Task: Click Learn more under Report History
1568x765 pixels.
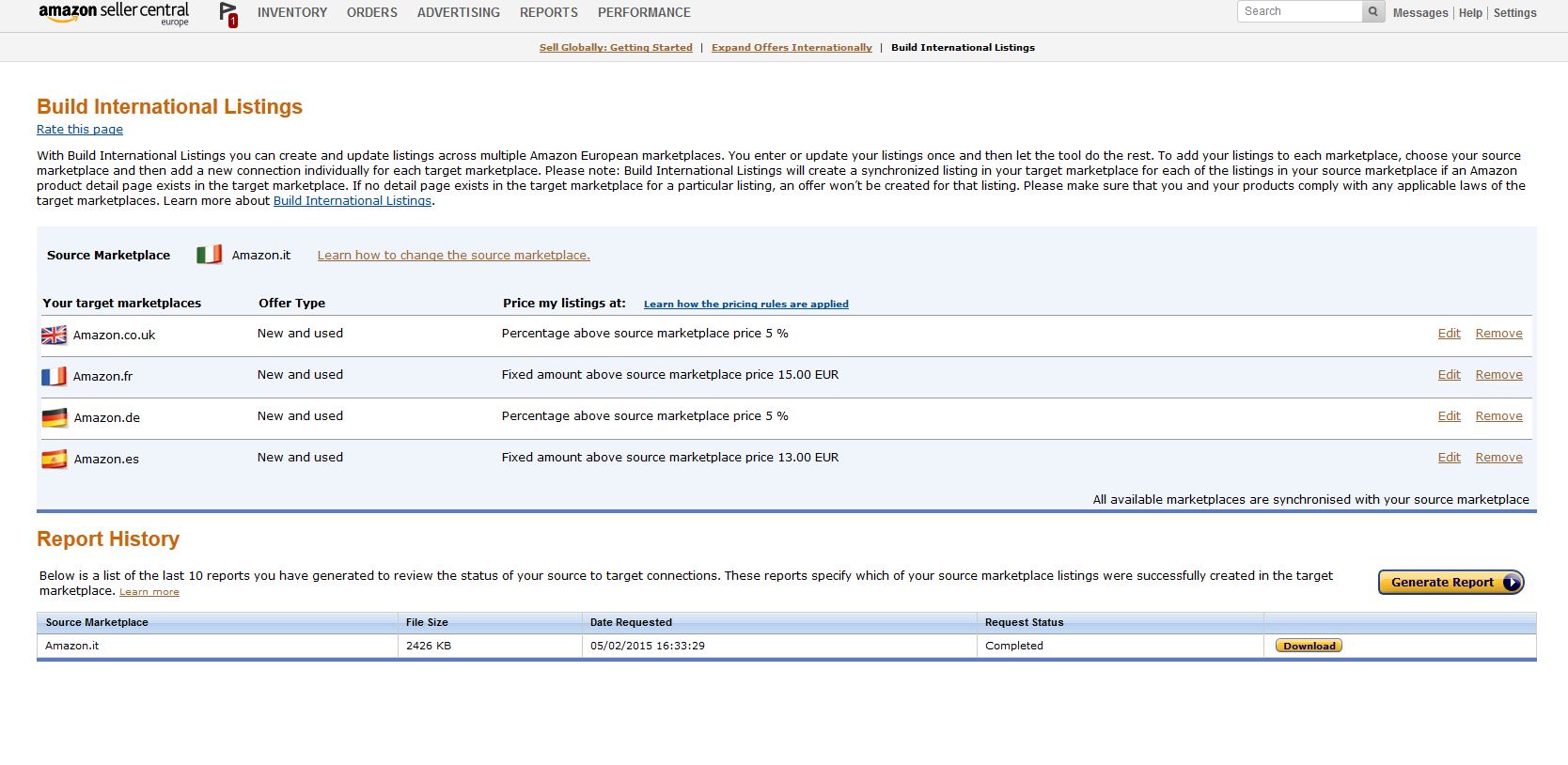Action: (x=149, y=592)
